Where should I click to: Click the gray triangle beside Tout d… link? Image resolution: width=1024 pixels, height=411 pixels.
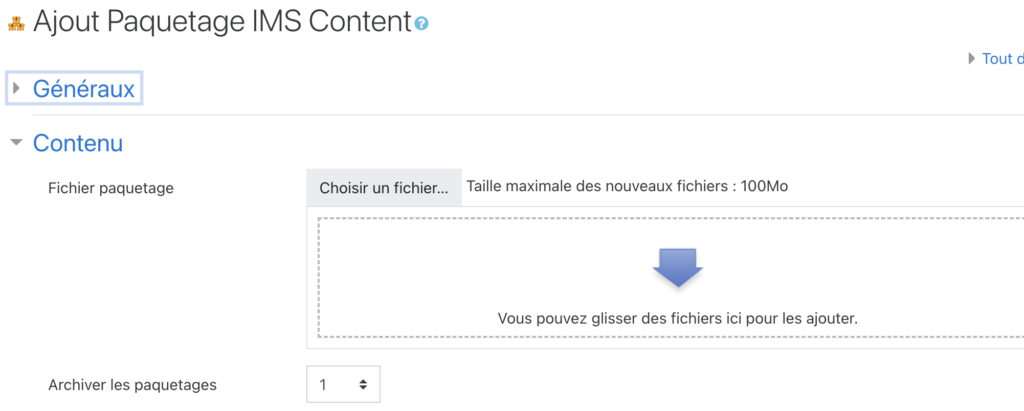(972, 59)
